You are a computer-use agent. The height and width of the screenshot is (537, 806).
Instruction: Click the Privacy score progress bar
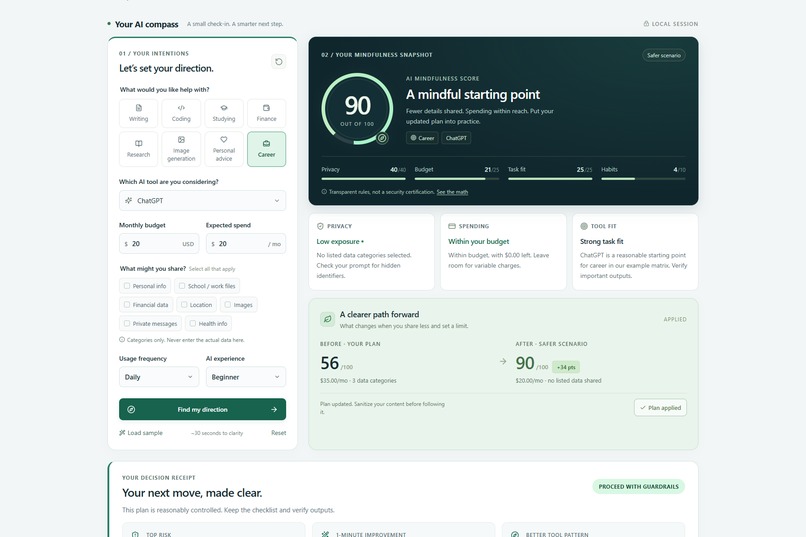(363, 179)
